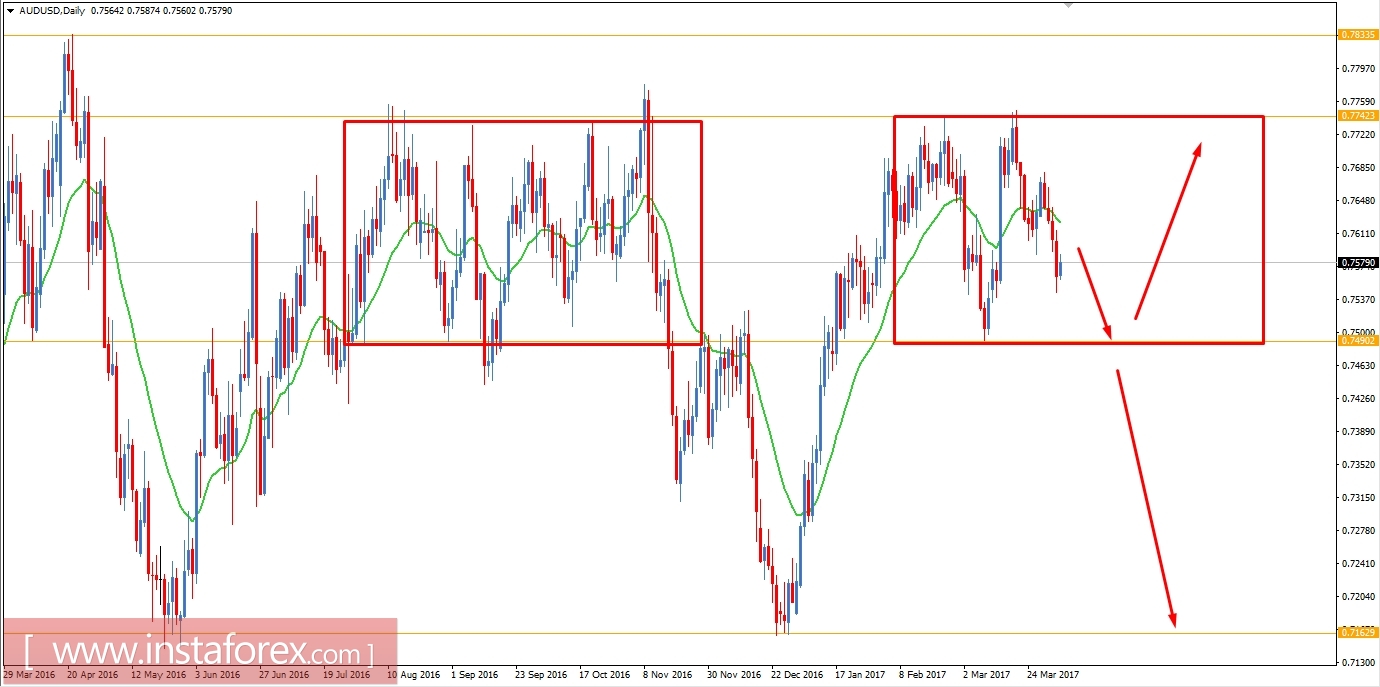Screen dimensions: 1380x687
Task: Select the orange support label 0.74902
Action: point(1356,341)
